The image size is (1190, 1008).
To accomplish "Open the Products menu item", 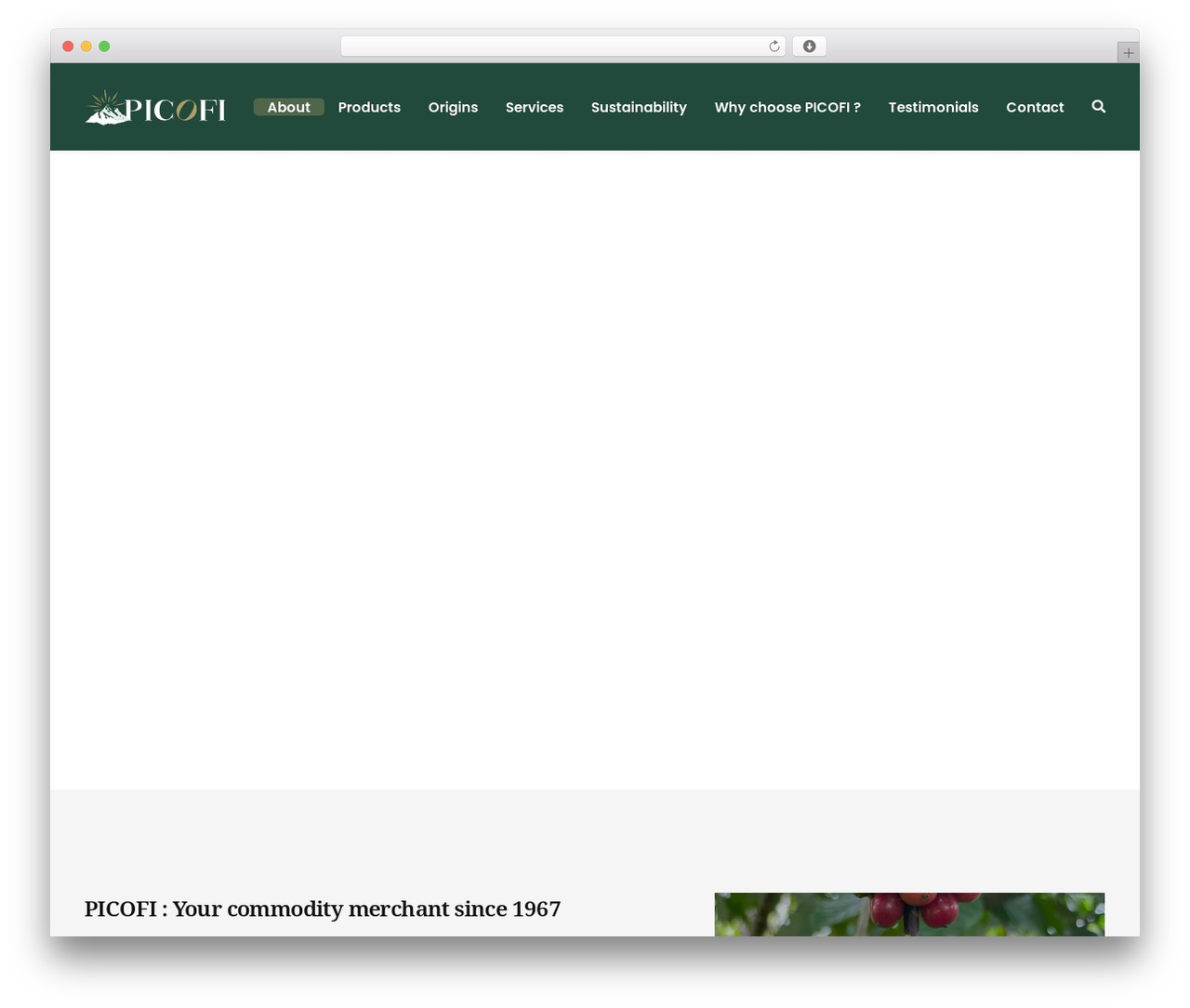I will [369, 107].
